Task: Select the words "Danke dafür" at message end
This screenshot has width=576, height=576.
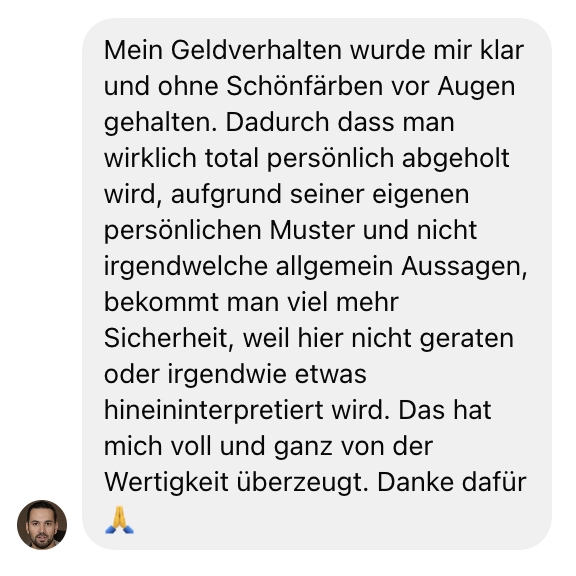Action: coord(452,482)
